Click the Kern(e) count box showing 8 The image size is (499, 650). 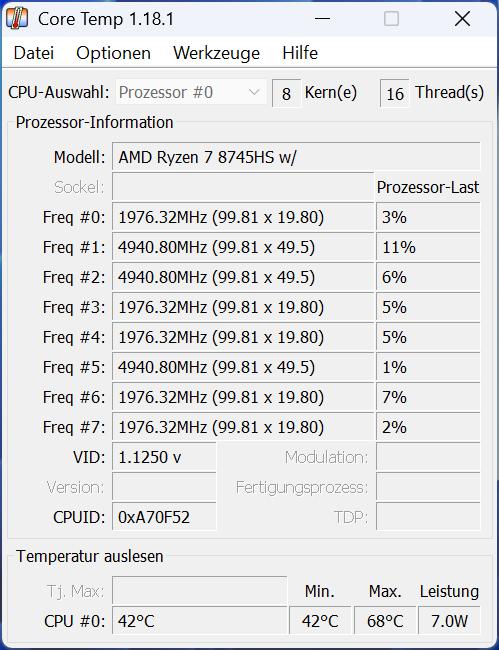[x=286, y=93]
